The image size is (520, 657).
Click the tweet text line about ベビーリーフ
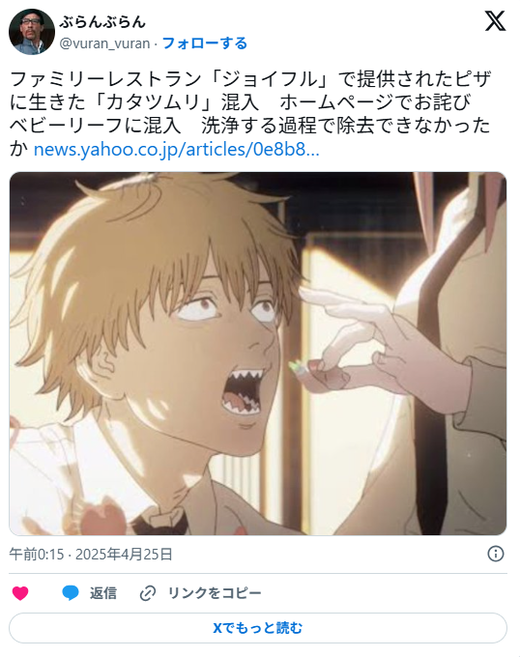tap(250, 126)
